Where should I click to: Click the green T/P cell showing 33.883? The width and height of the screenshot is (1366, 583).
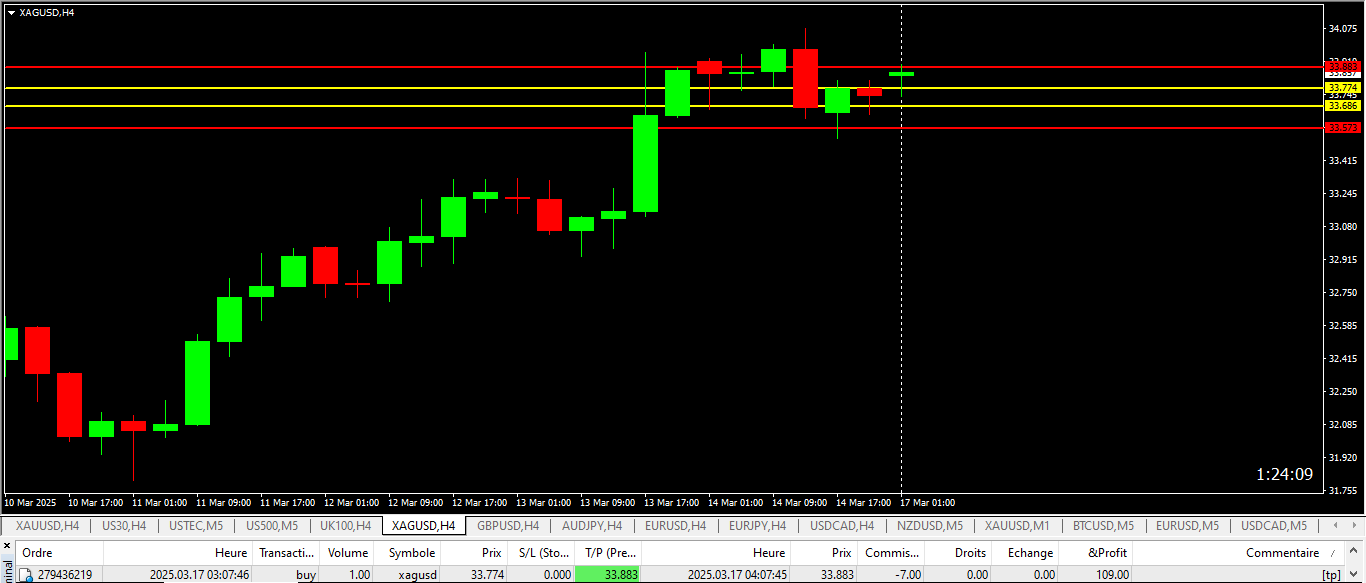pos(608,575)
